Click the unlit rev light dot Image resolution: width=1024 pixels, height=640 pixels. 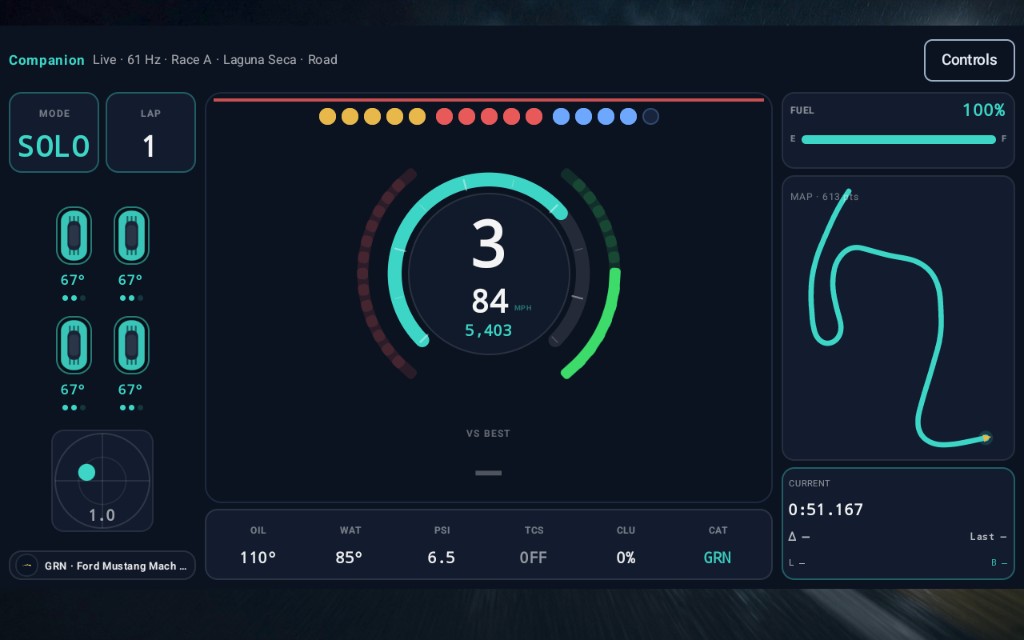650,116
